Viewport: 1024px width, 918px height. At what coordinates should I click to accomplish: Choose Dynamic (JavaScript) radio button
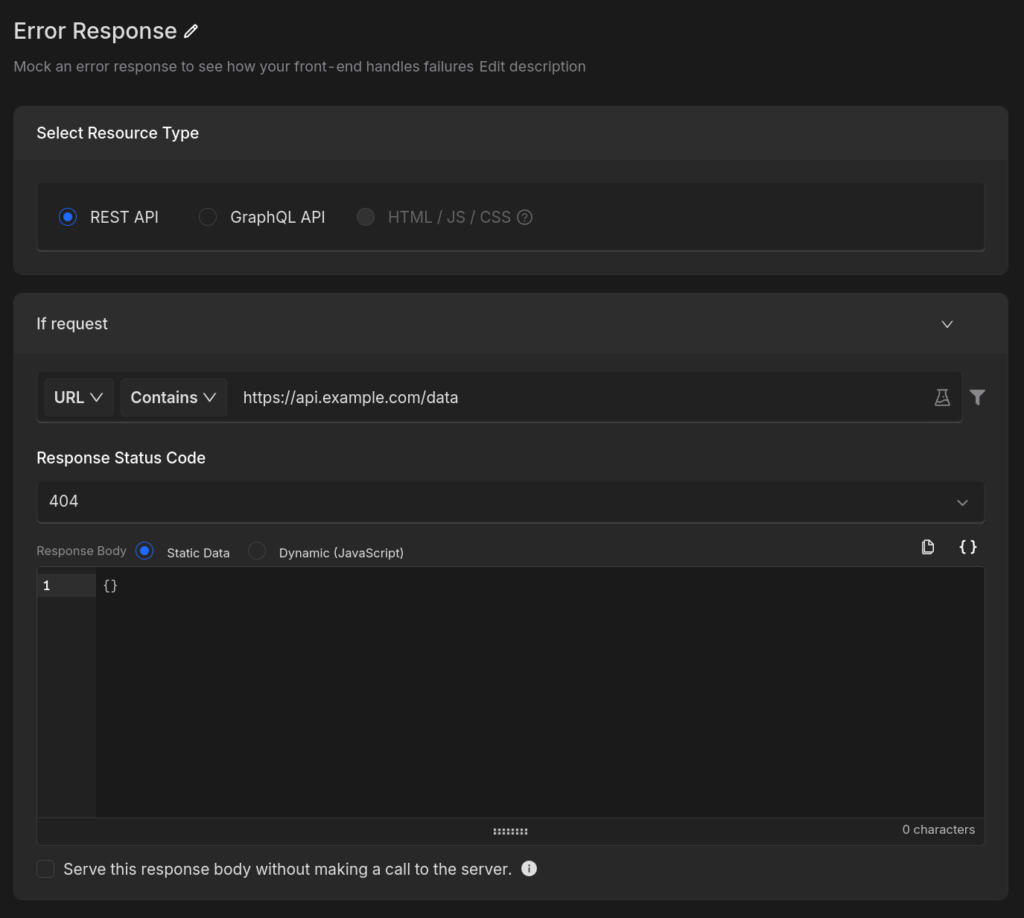point(257,551)
